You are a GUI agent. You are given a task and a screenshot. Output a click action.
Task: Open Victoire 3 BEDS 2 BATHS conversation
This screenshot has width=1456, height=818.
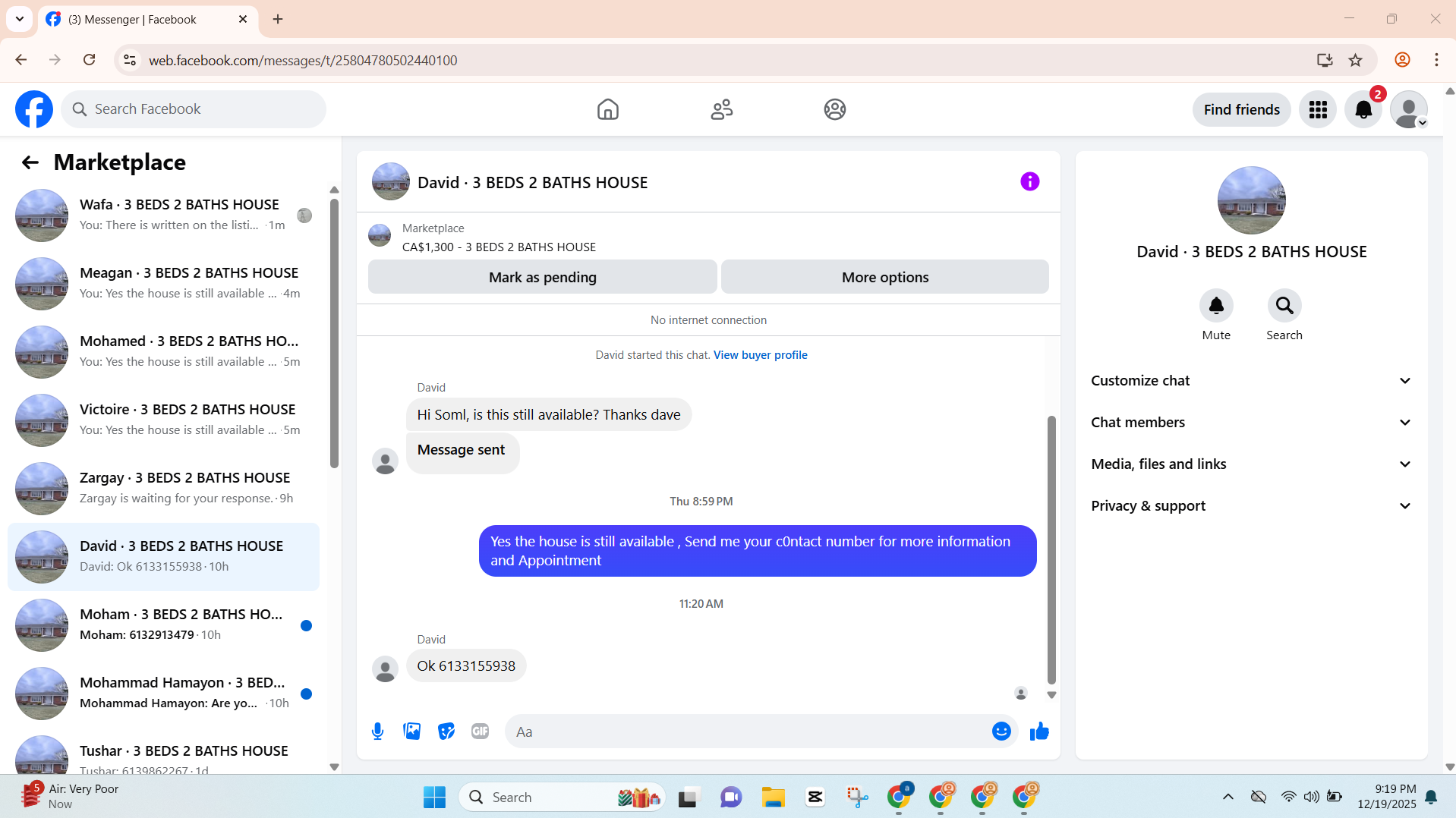click(x=163, y=420)
